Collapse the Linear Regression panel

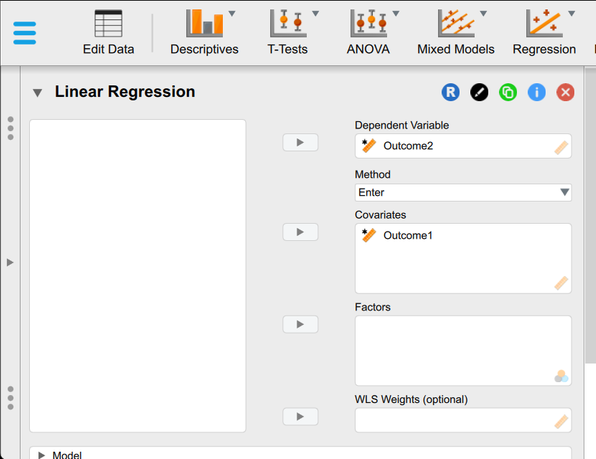point(37,93)
